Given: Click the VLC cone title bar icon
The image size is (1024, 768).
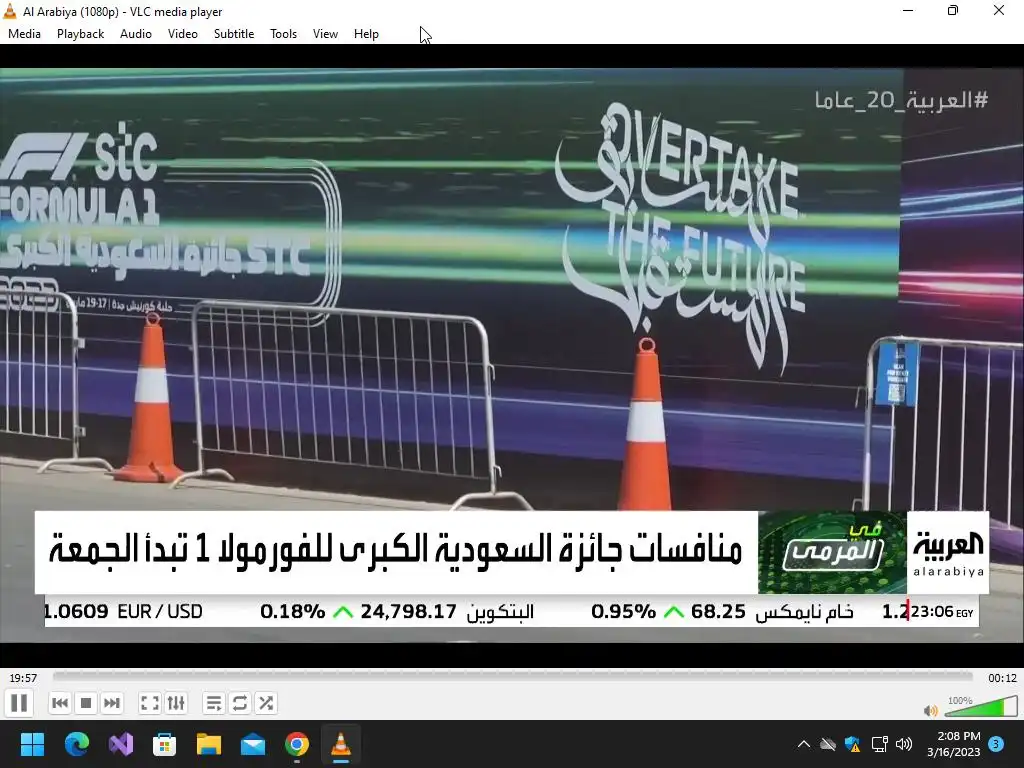Looking at the screenshot, I should (10, 11).
